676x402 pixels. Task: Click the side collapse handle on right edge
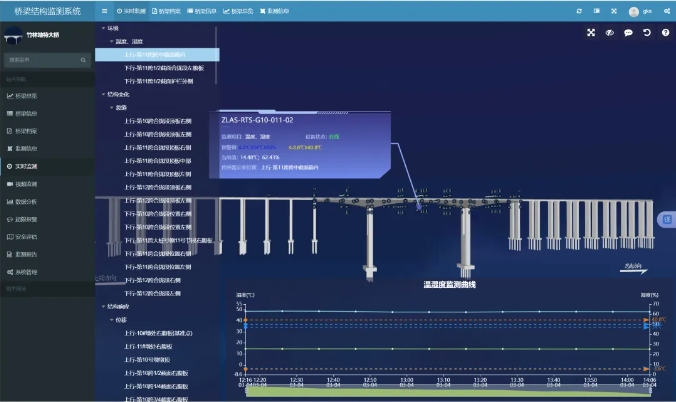[x=664, y=218]
